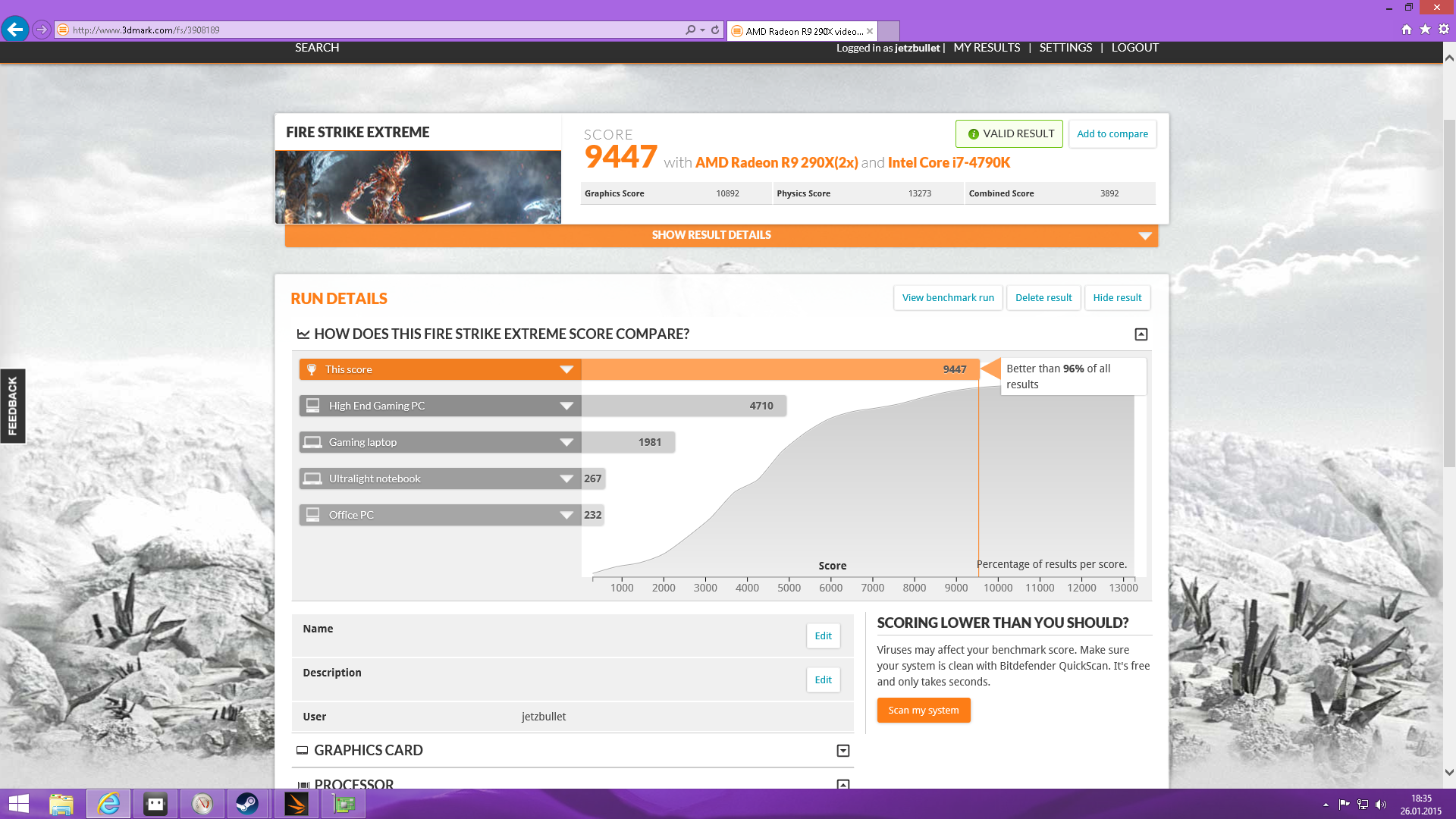Click the Internet Explorer taskbar icon
Viewport: 1456px width, 819px height.
click(x=108, y=804)
